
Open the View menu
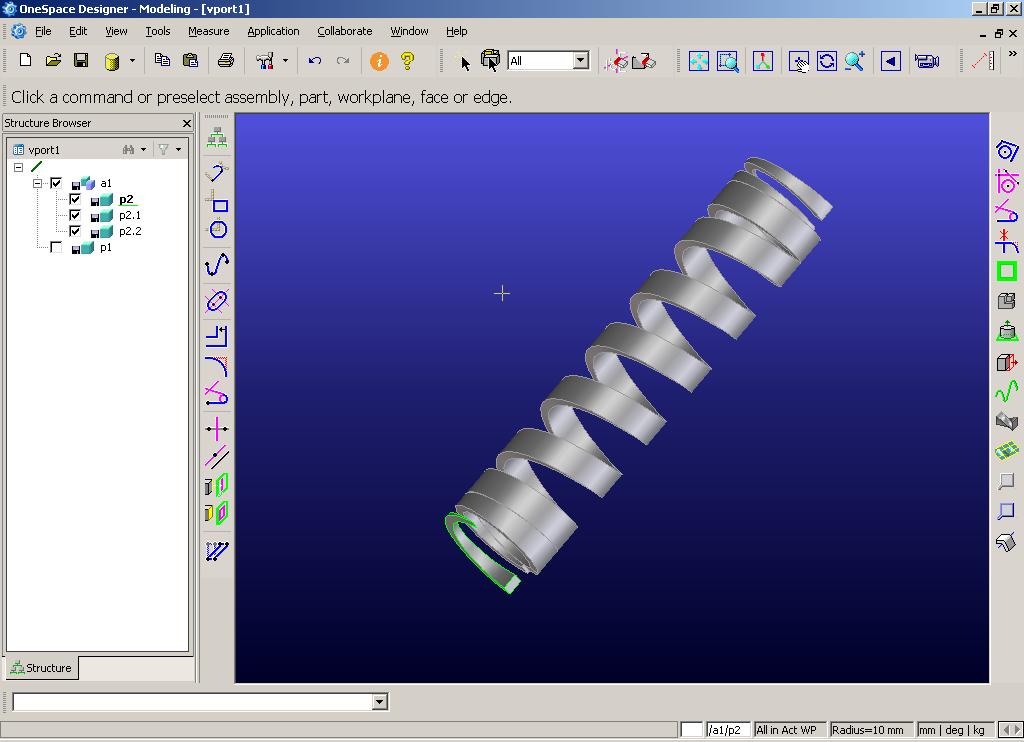click(116, 31)
